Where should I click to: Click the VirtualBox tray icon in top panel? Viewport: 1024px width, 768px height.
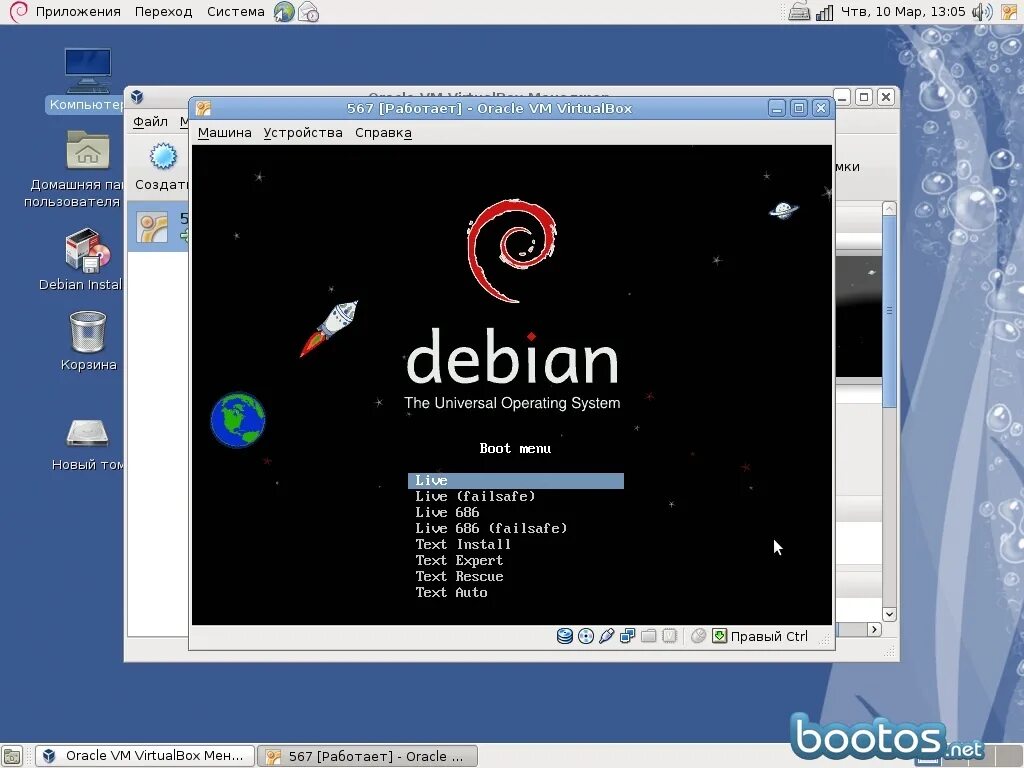[1009, 12]
